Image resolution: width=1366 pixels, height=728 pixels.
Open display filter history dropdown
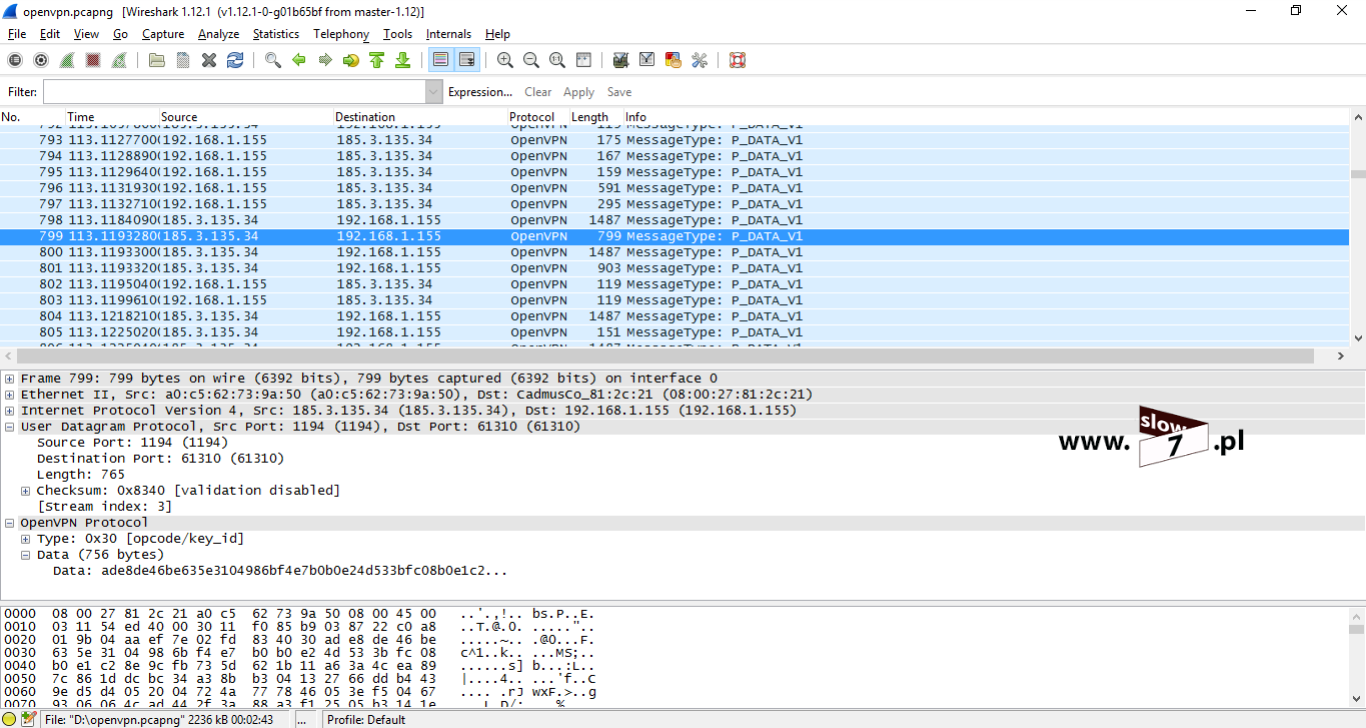tap(433, 92)
